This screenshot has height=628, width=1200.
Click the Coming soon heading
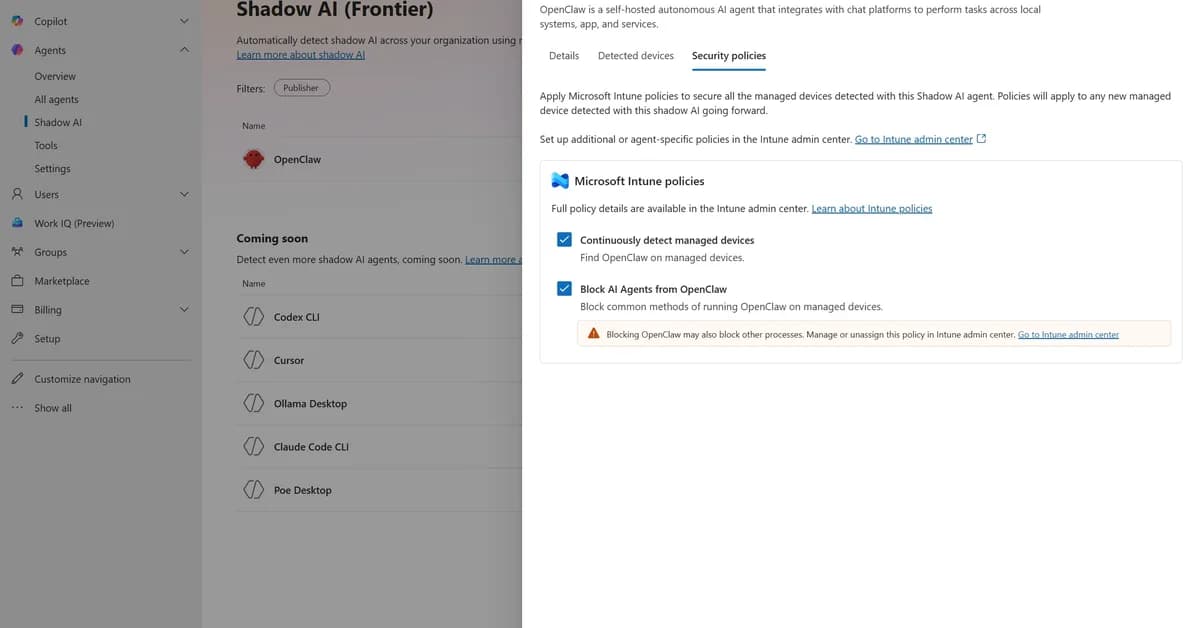coord(272,238)
